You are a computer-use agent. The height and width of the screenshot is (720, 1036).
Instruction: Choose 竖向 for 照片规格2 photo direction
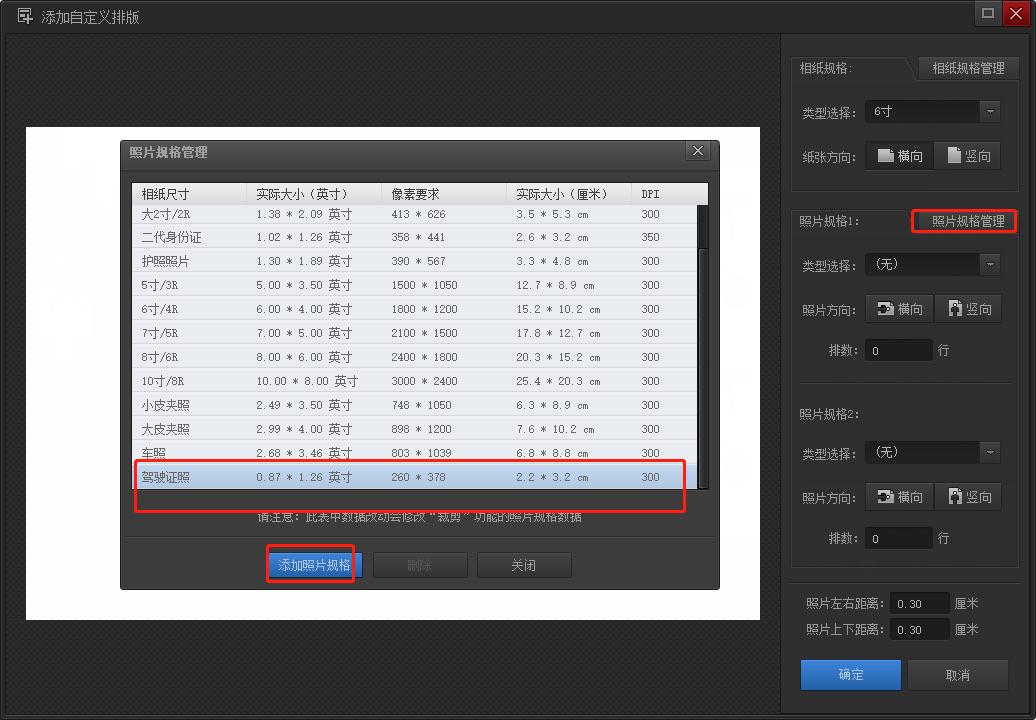pos(968,497)
